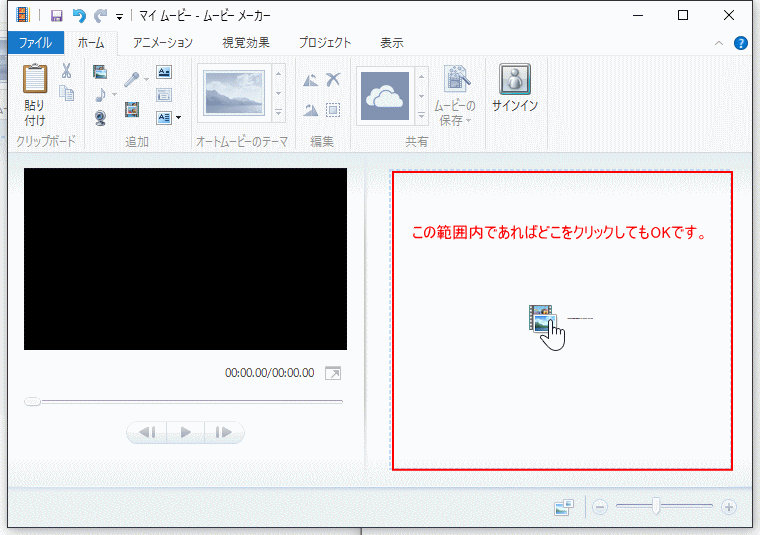Expand the AutoMovie themes gallery
Screen dimensions: 760x535
tap(279, 113)
